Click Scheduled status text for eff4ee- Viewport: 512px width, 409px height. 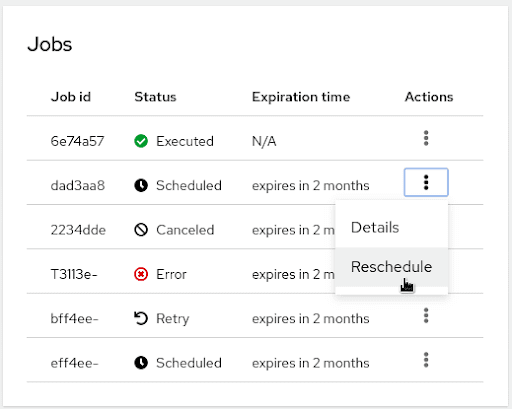pyautogui.click(x=189, y=363)
